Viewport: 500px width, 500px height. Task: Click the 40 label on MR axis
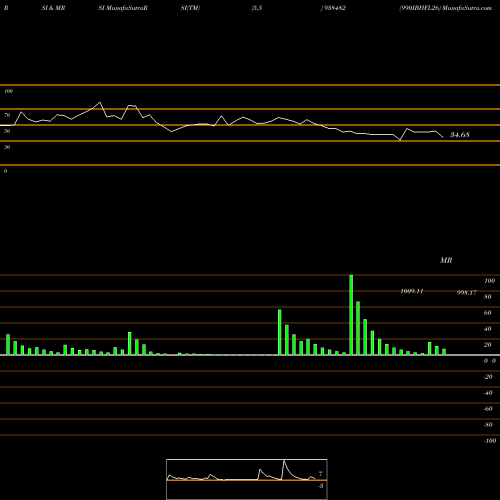[x=488, y=329]
